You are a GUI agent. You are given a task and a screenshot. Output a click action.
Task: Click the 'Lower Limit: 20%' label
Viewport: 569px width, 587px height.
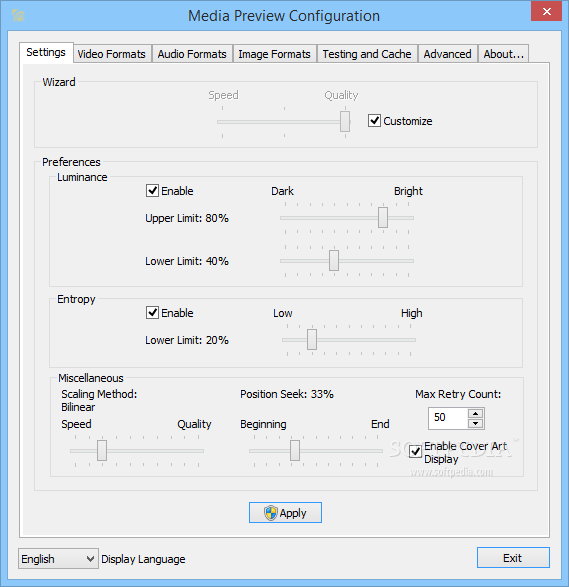(x=187, y=340)
